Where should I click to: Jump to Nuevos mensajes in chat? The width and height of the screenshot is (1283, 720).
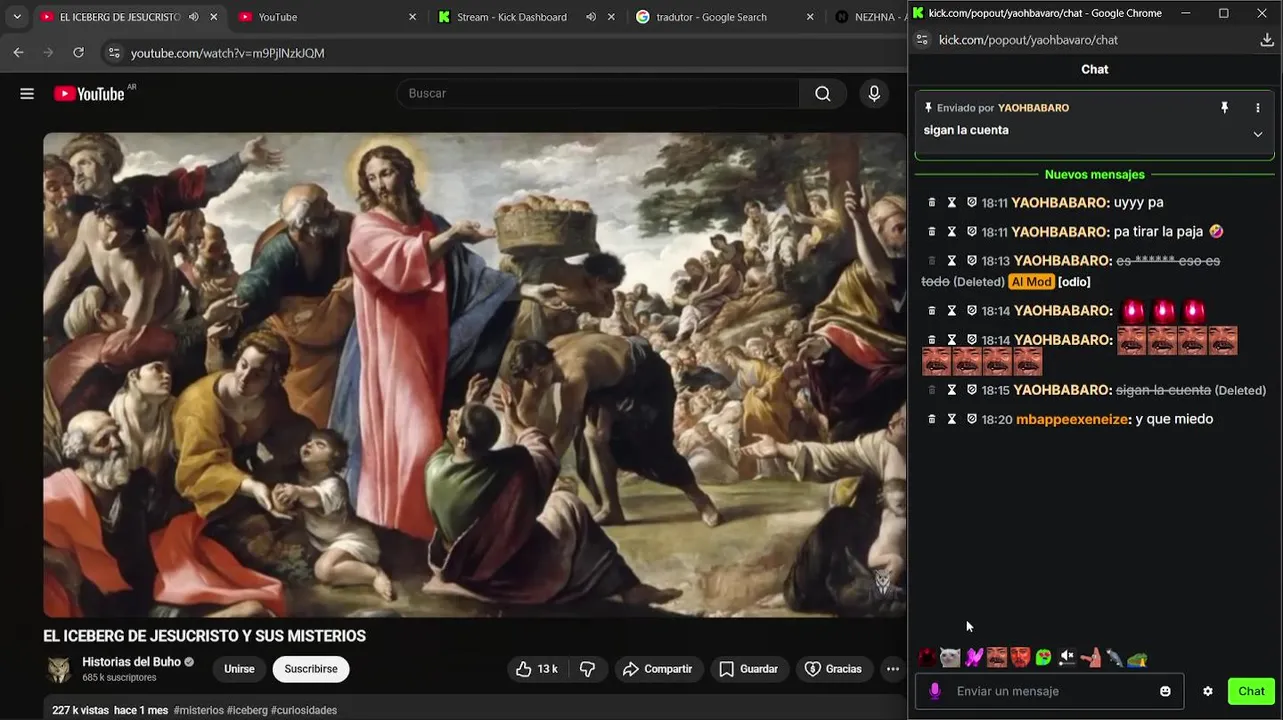point(1095,174)
